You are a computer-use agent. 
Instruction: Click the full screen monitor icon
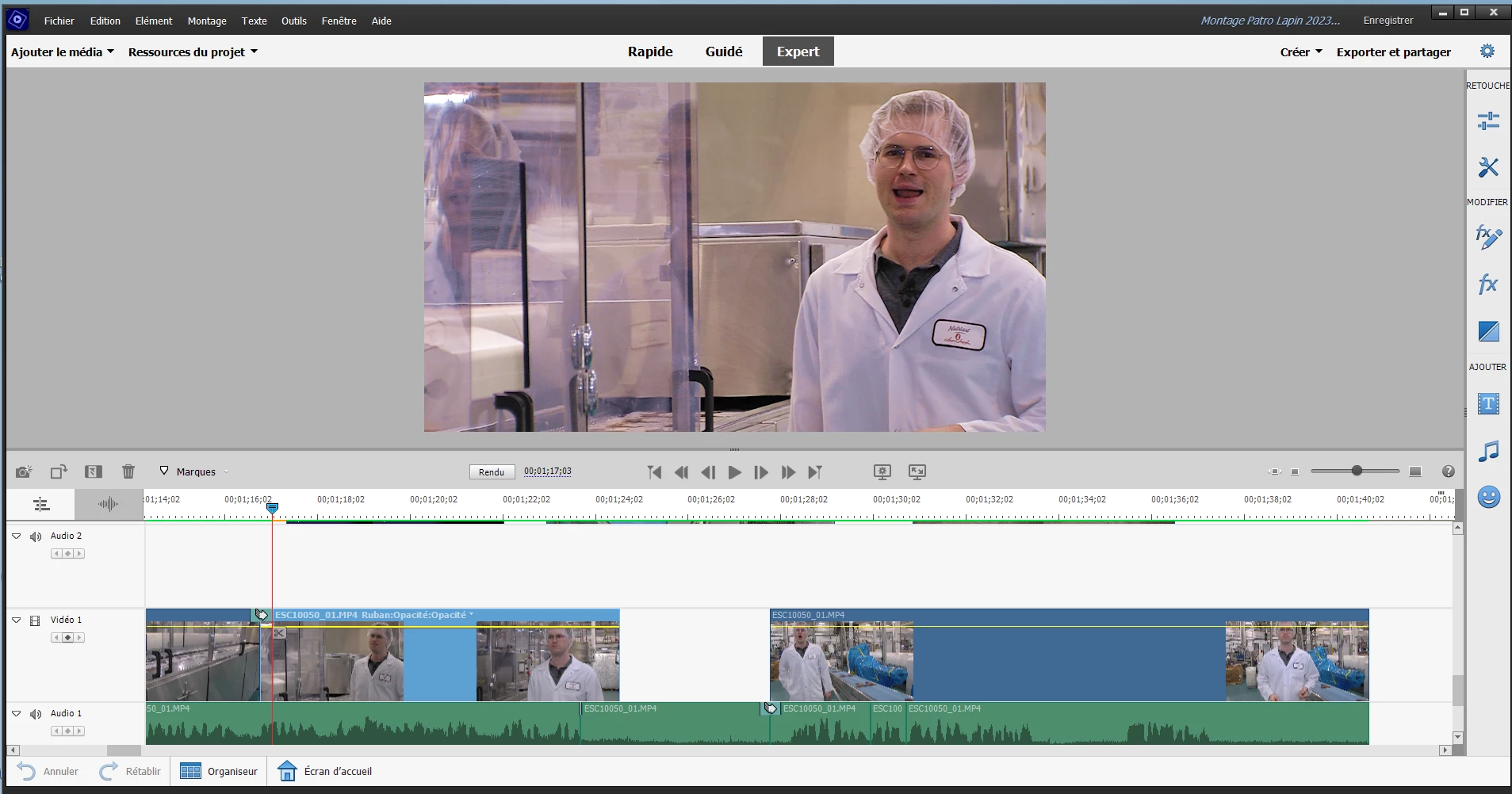coord(917,472)
